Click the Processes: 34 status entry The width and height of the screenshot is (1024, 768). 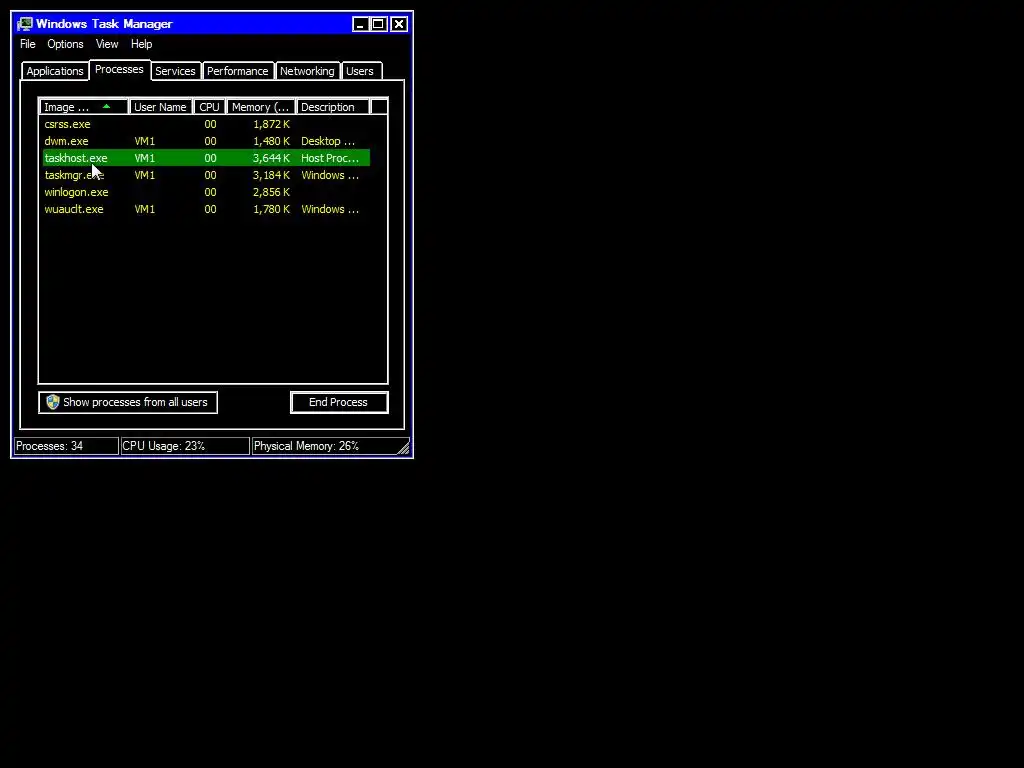tap(66, 446)
